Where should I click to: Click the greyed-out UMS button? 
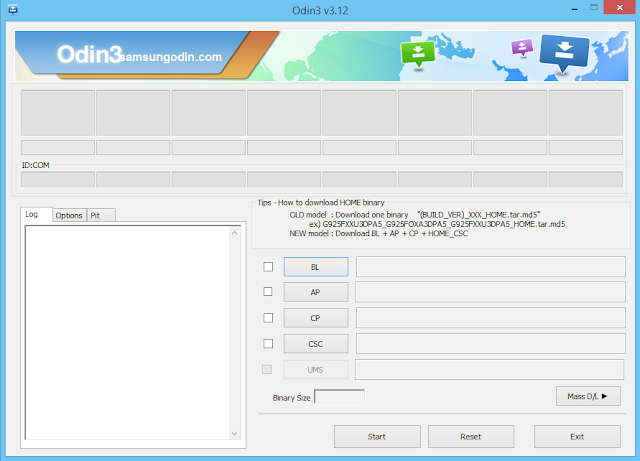tap(316, 370)
